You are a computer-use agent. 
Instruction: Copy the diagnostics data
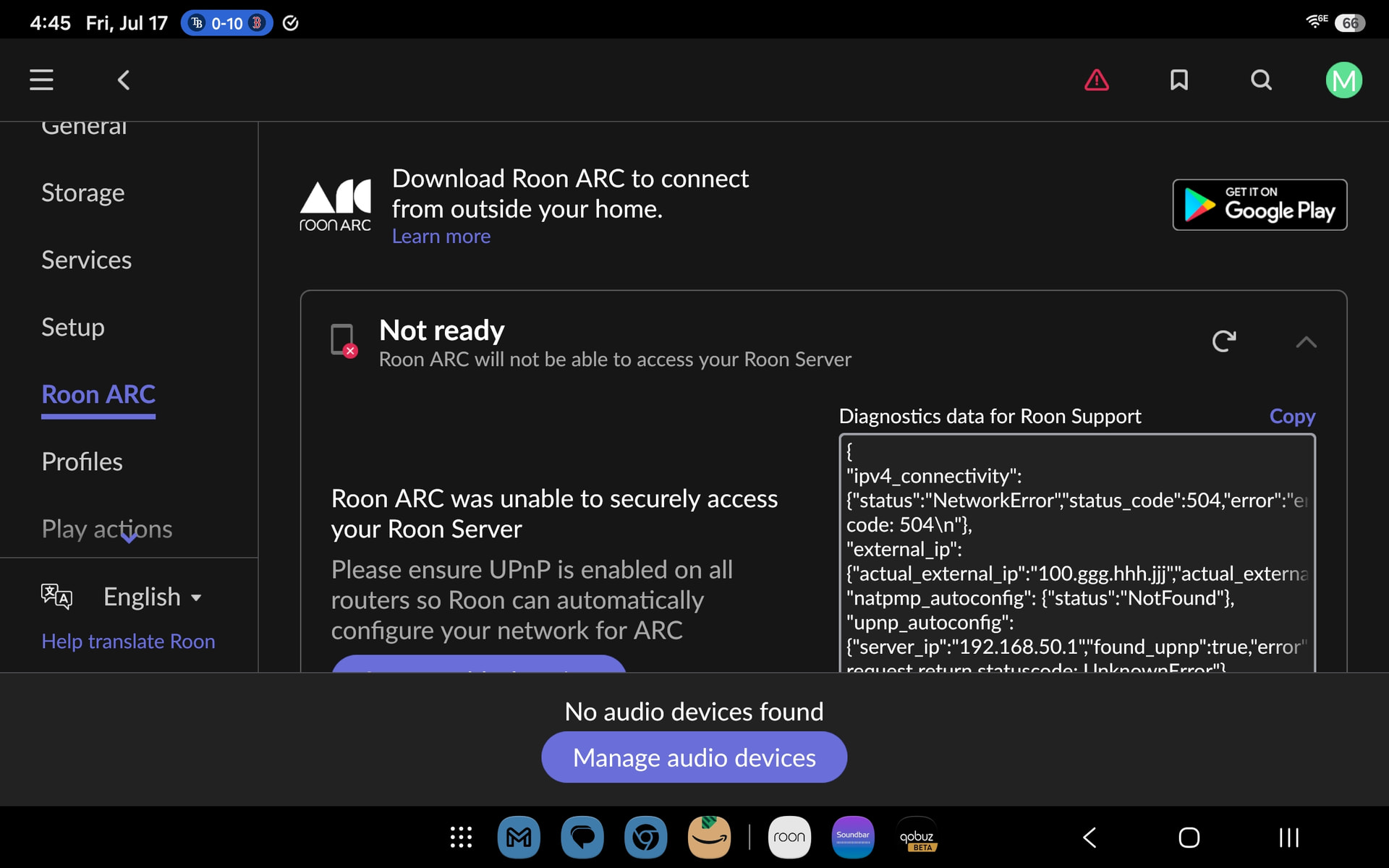1292,416
